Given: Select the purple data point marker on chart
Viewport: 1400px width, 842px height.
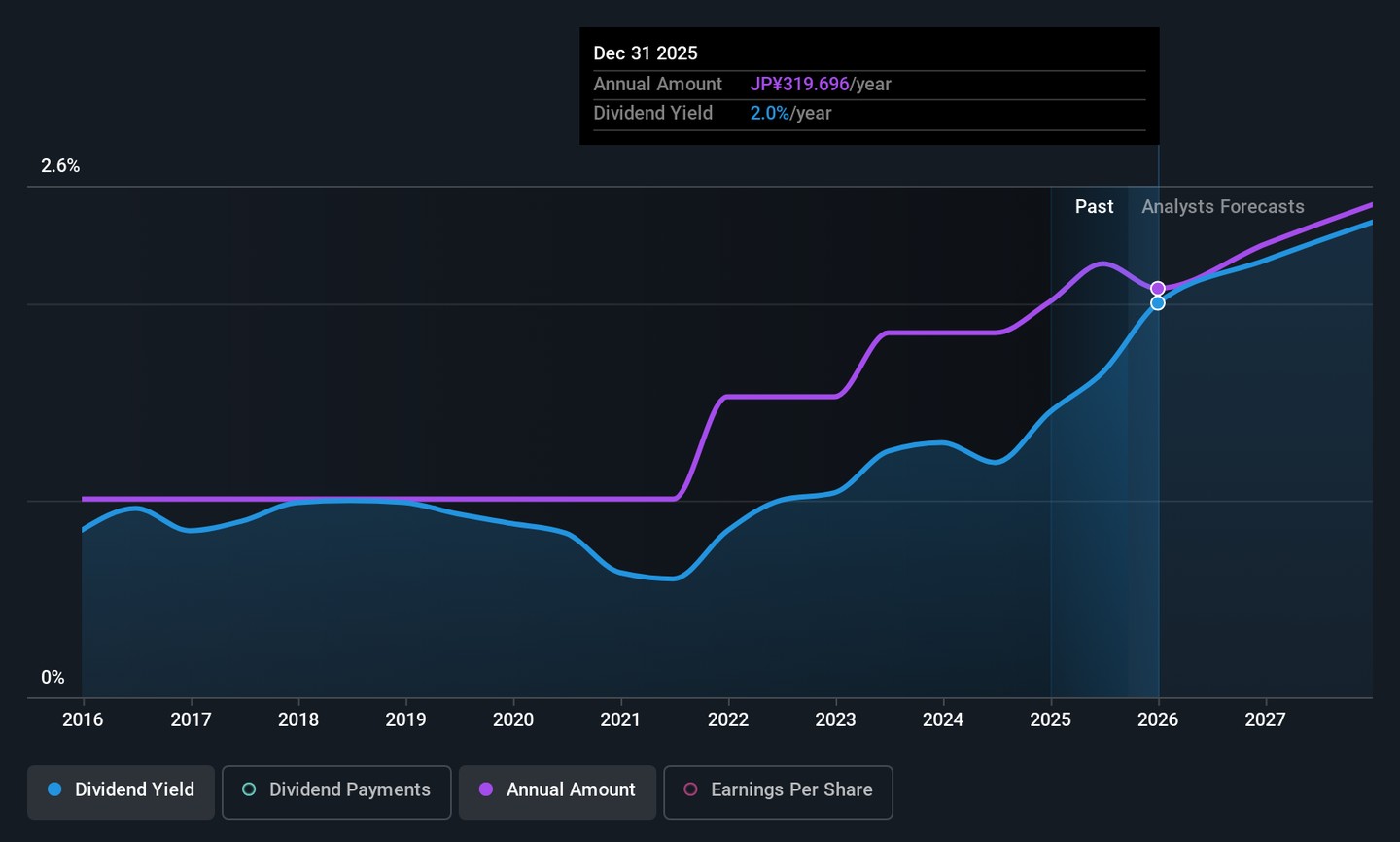Looking at the screenshot, I should coord(1158,289).
